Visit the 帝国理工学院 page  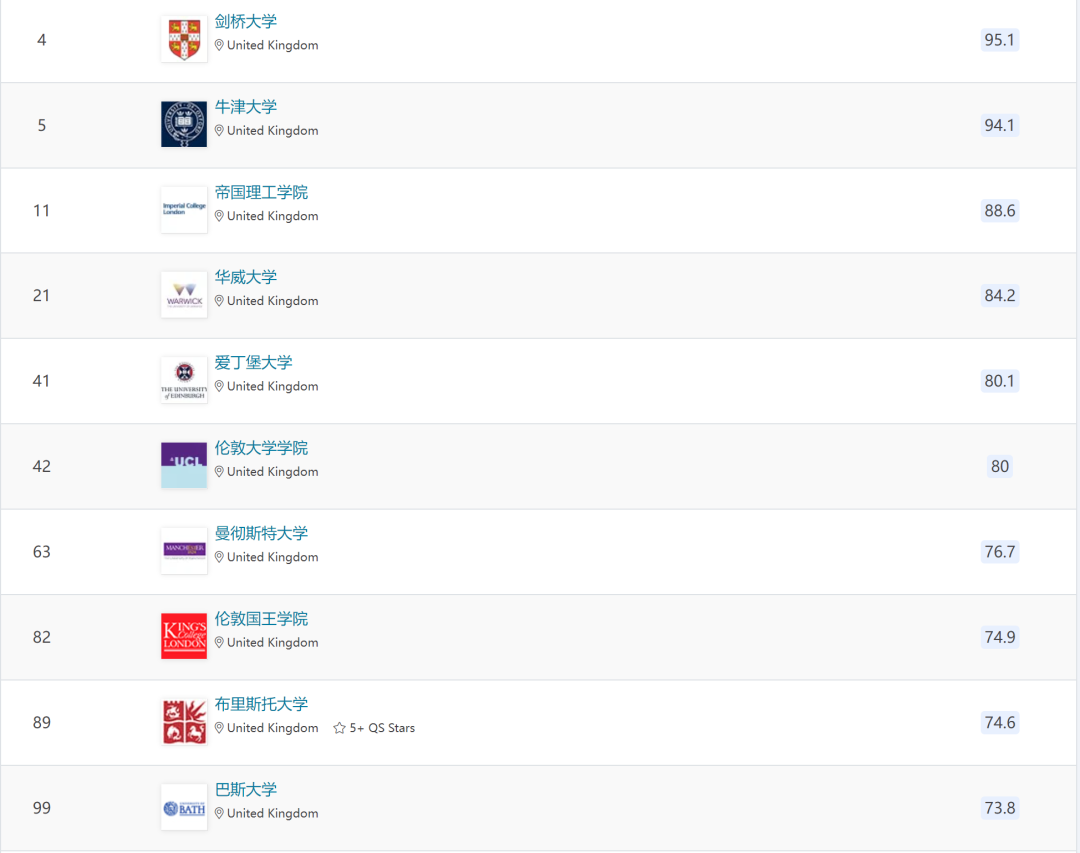pos(261,192)
